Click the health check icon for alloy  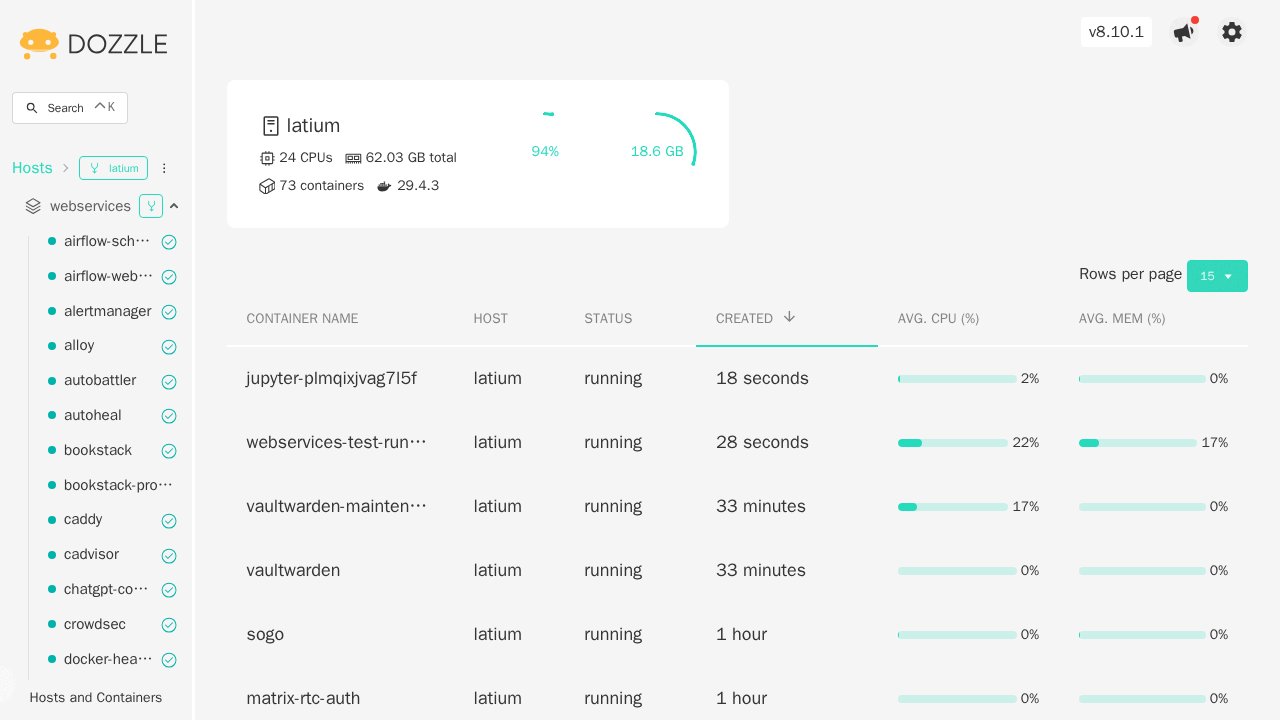pos(169,347)
